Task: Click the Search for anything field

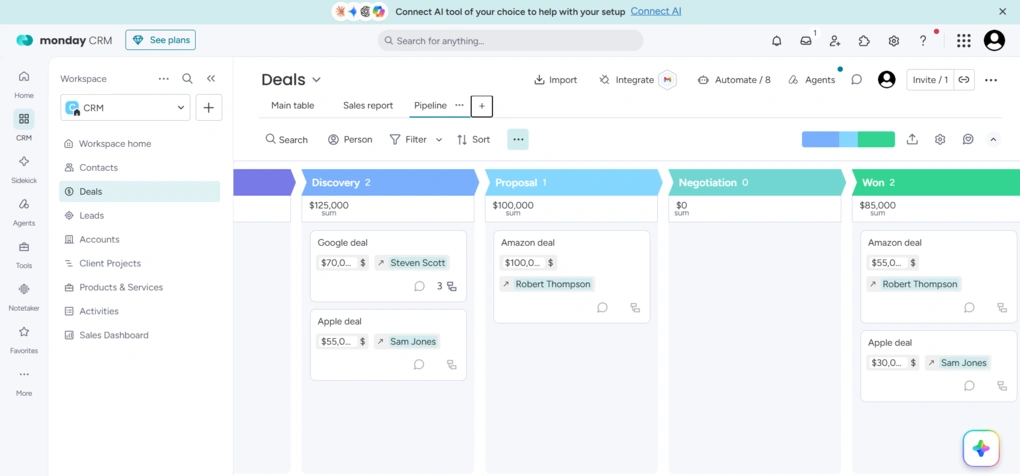Action: (x=511, y=40)
